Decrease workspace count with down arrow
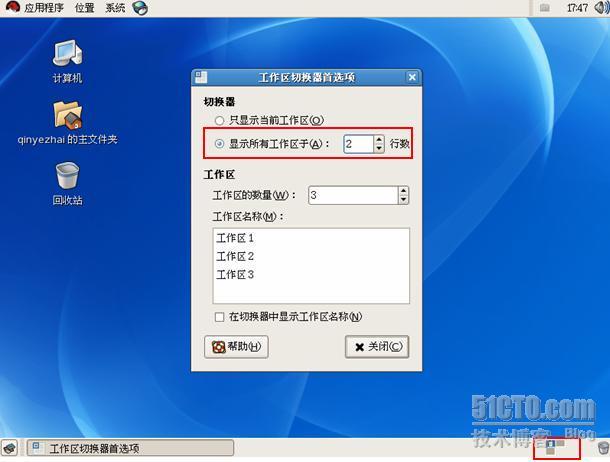The height and width of the screenshot is (462, 610). pos(404,200)
